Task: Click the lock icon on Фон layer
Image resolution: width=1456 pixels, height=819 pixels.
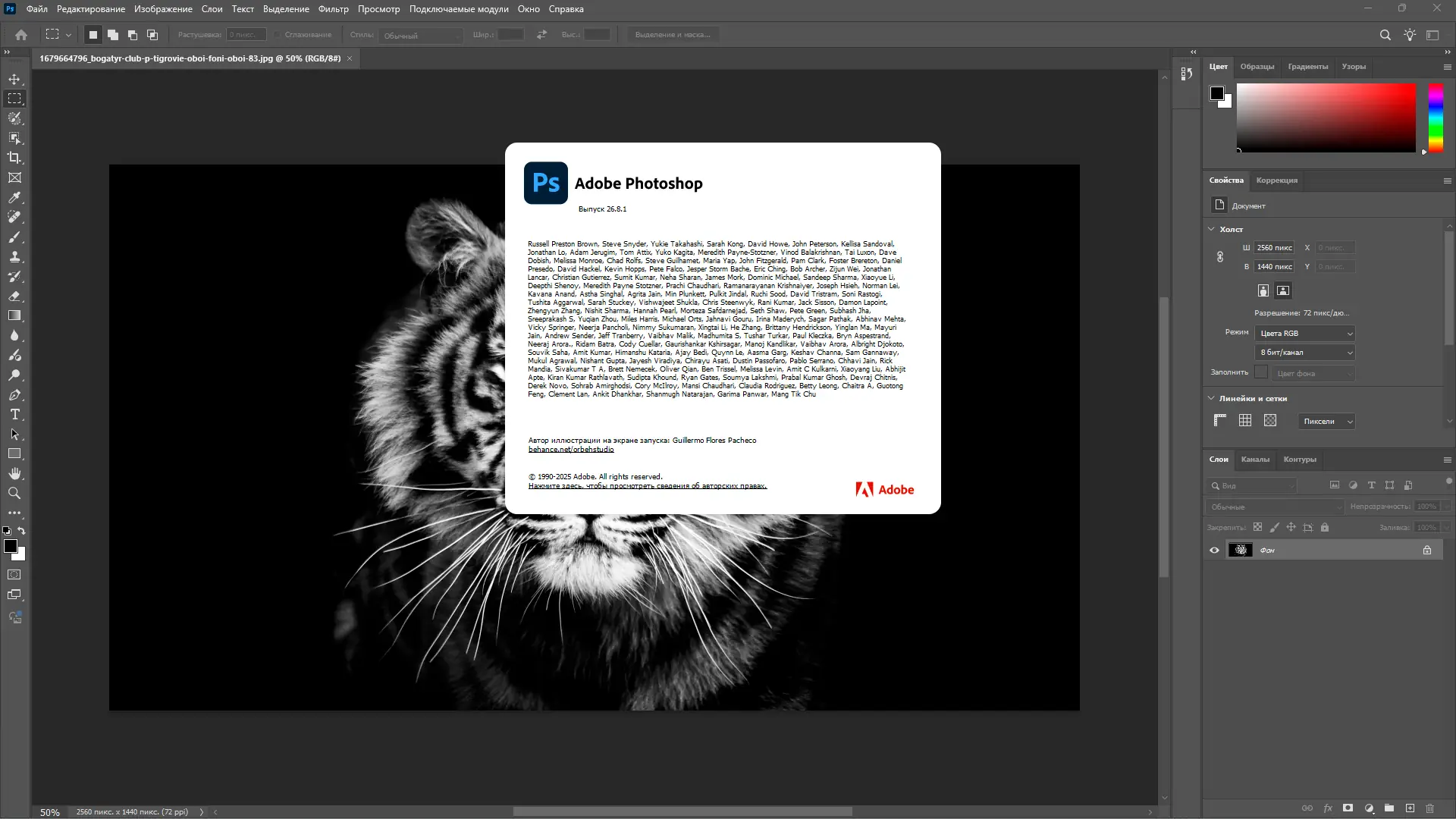Action: (1426, 550)
